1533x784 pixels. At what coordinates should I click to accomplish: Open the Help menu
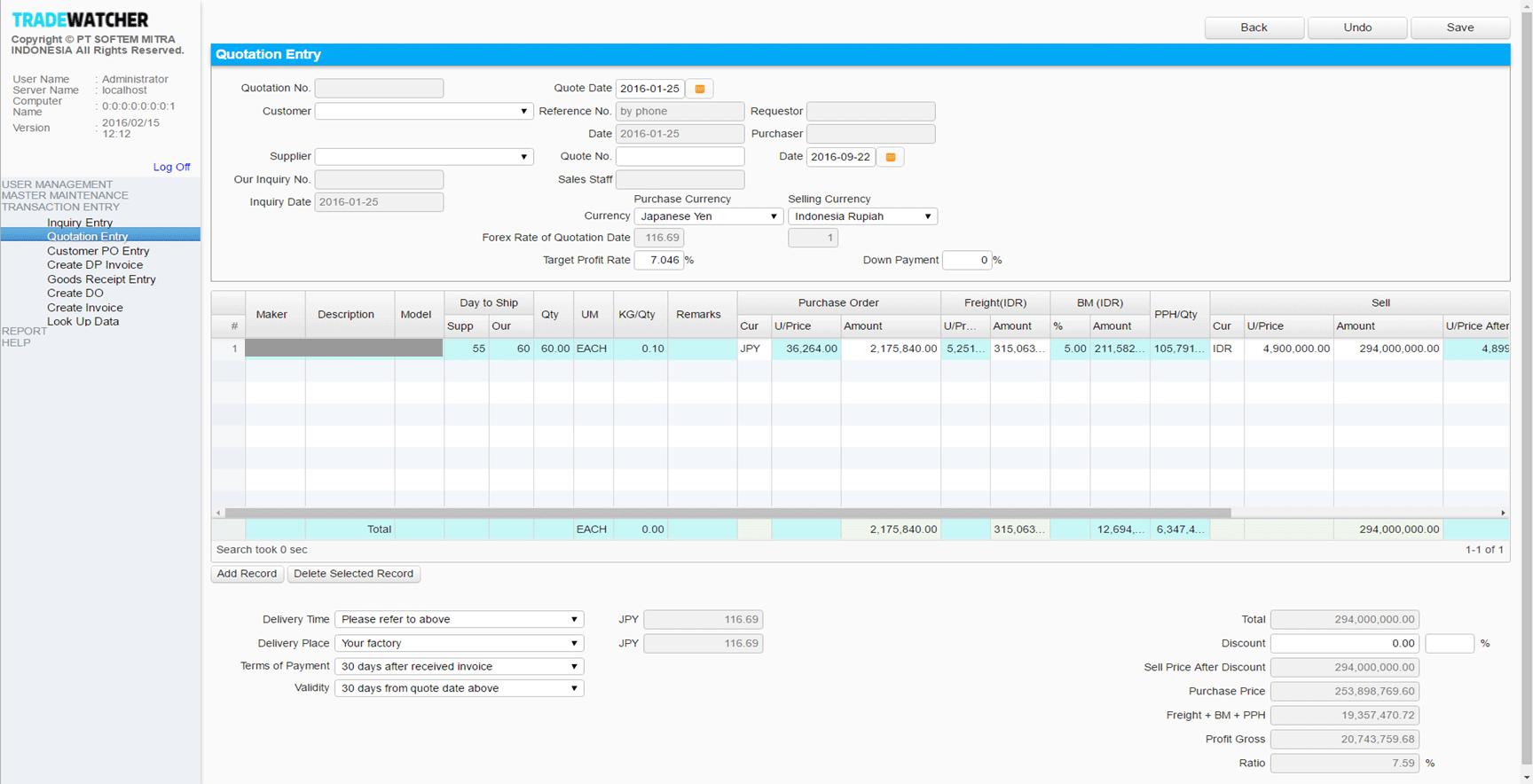[16, 342]
